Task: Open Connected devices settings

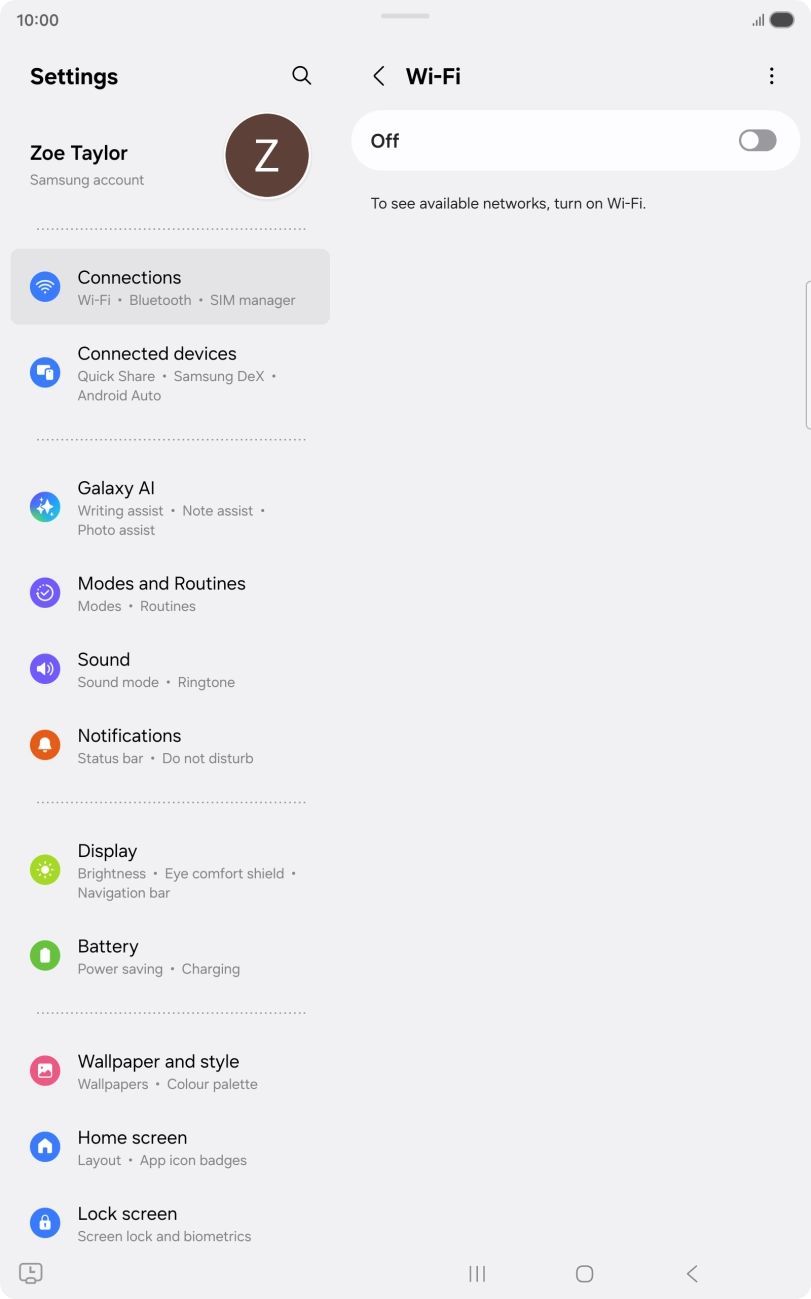Action: (170, 373)
